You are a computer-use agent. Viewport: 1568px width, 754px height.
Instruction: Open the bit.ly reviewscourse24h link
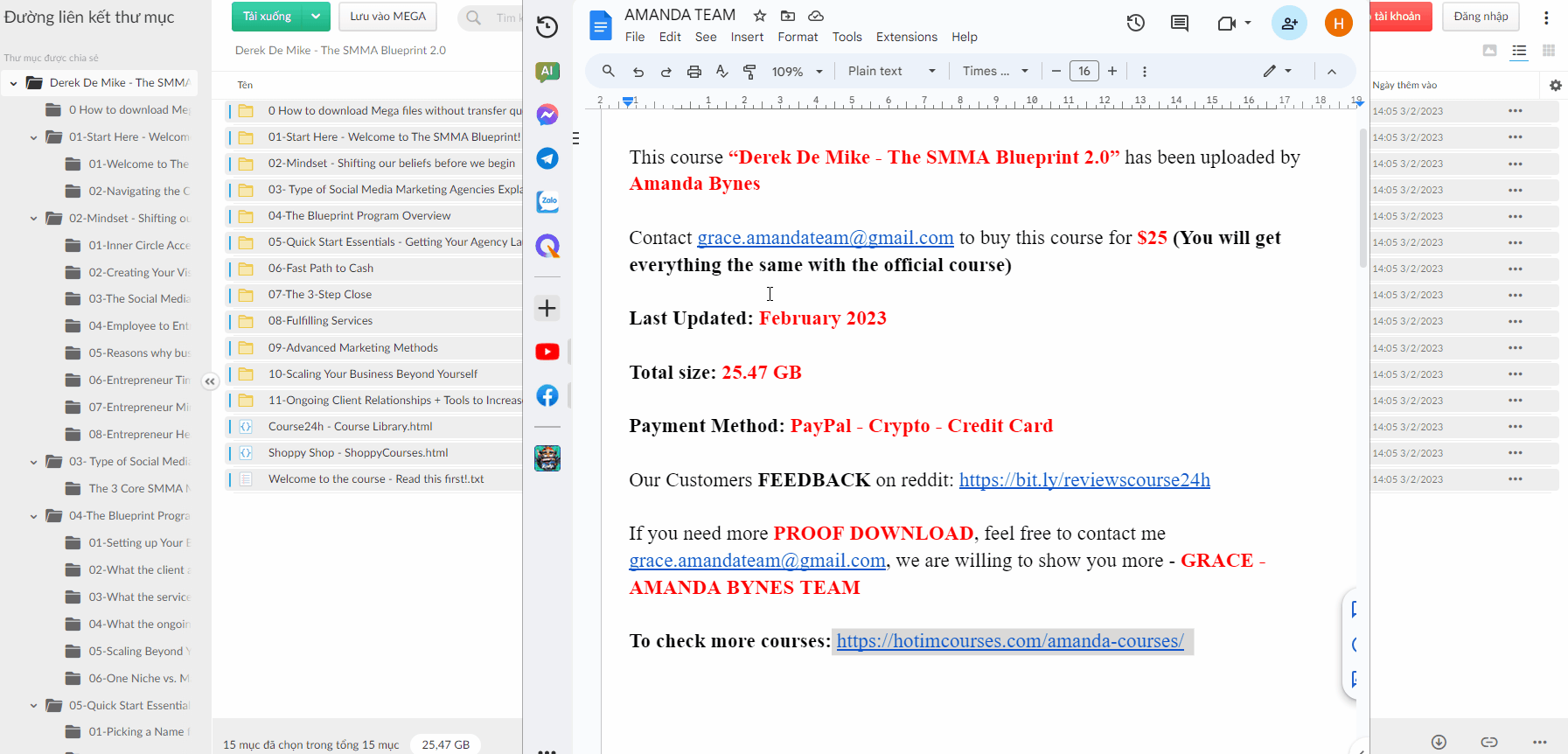click(x=1084, y=480)
